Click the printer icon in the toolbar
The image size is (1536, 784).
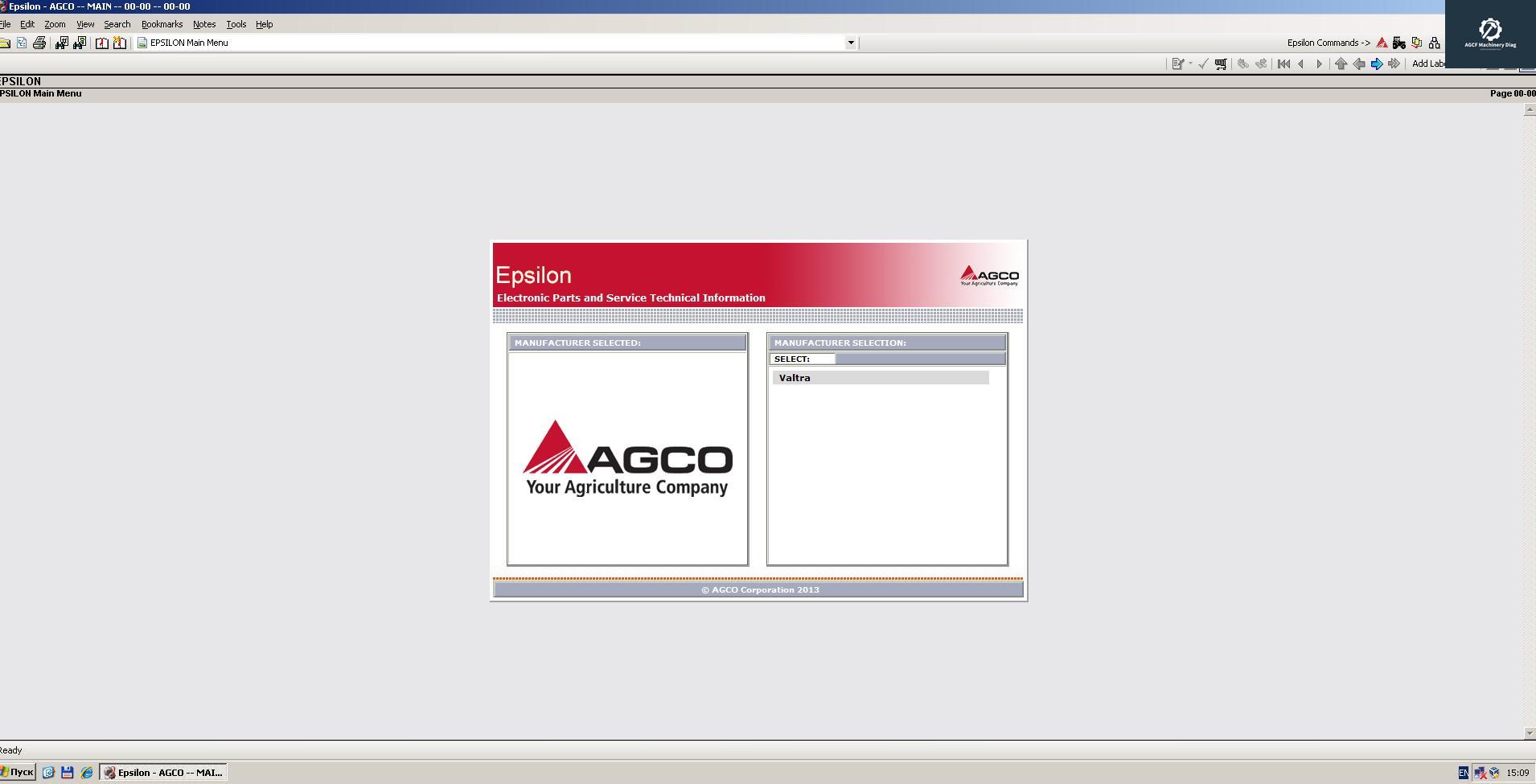point(39,43)
